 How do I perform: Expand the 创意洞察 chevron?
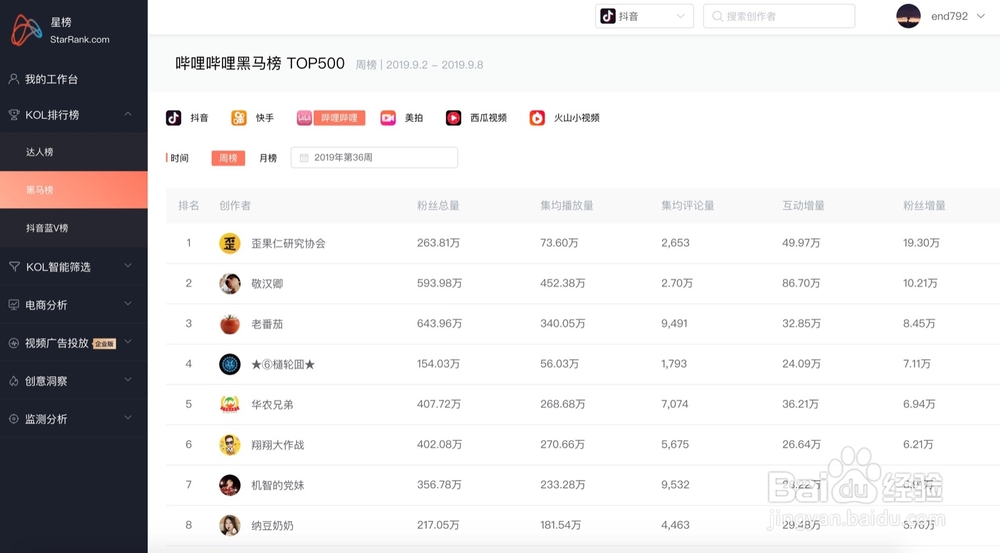(x=128, y=380)
